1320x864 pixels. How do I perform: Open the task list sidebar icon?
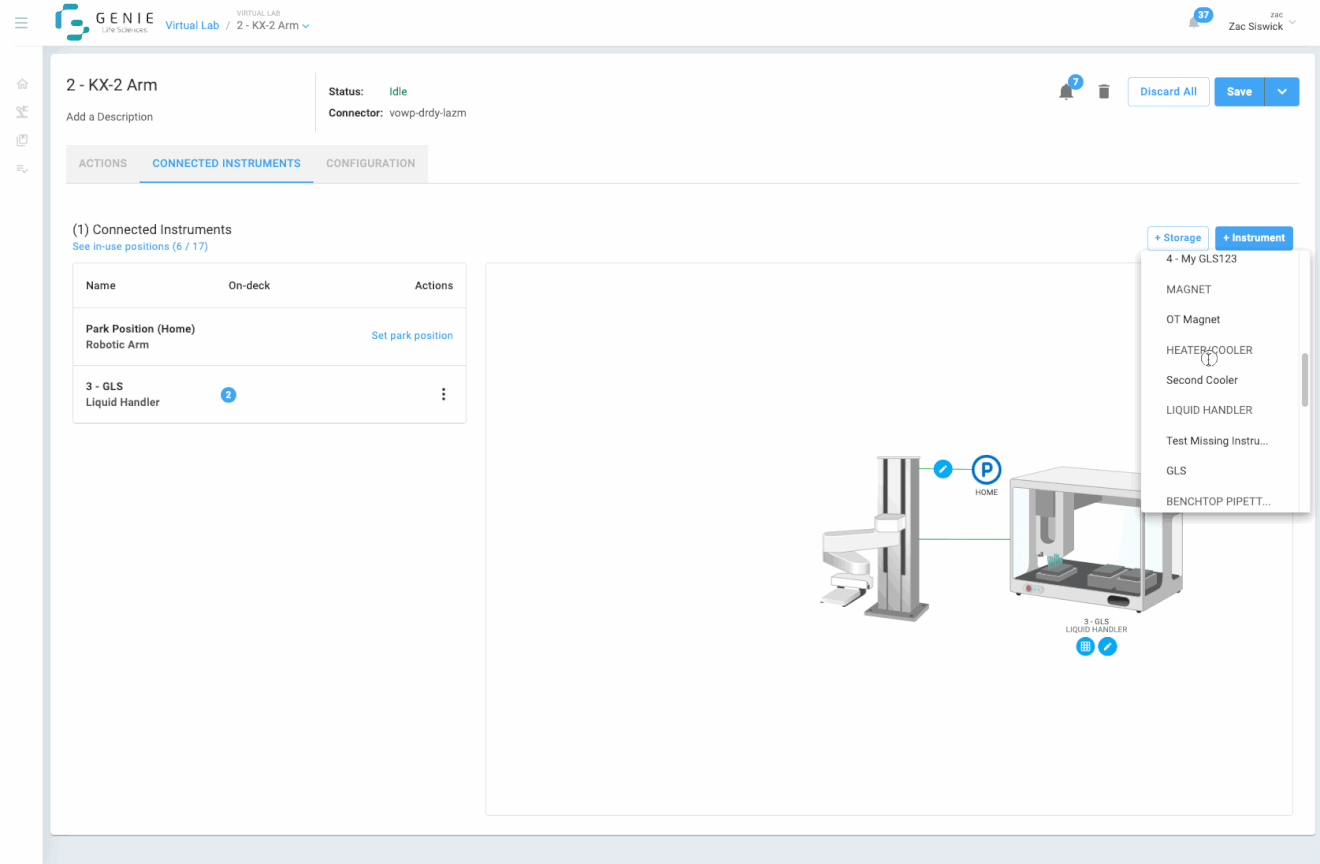pyautogui.click(x=22, y=169)
